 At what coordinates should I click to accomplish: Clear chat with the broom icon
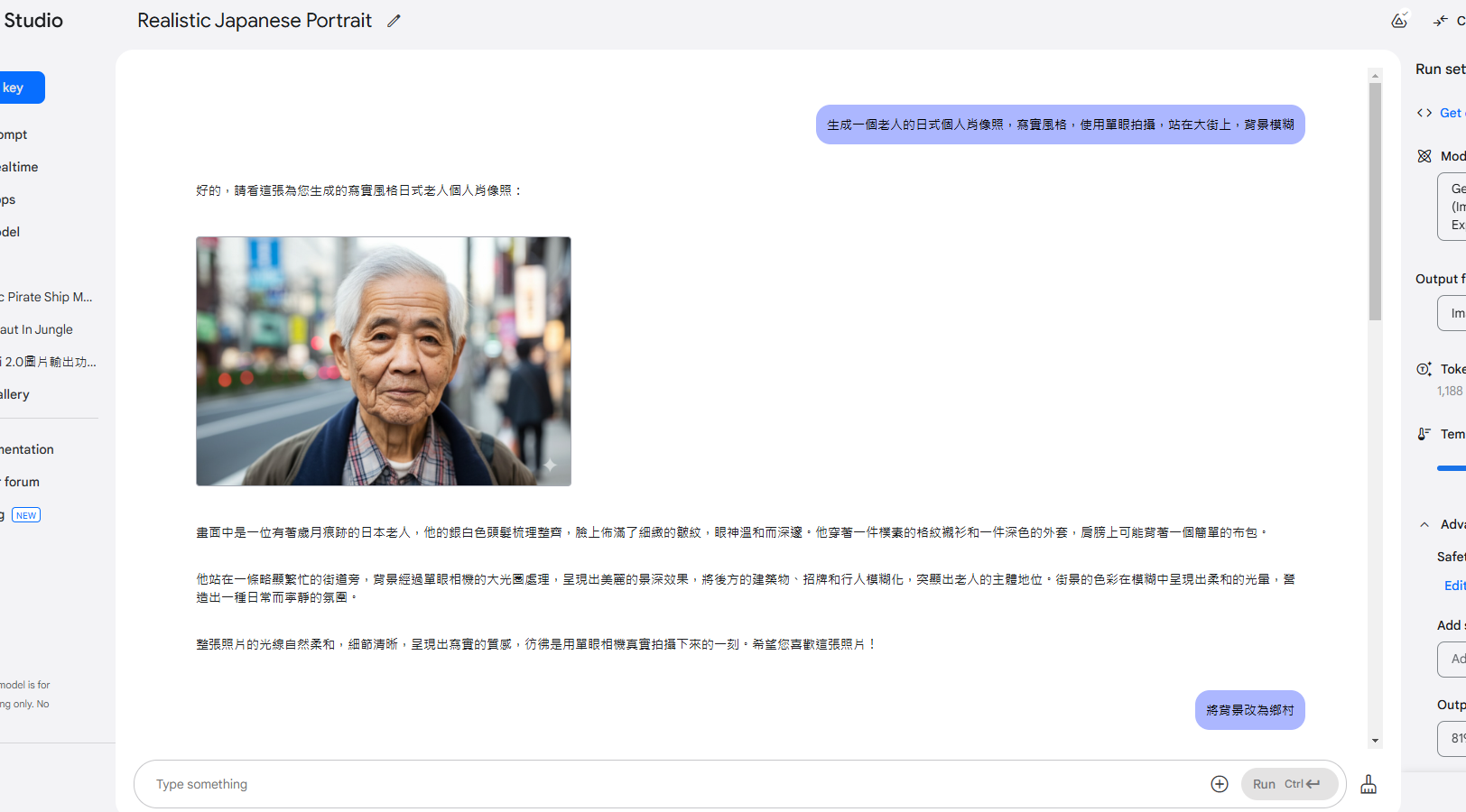pos(1369,784)
